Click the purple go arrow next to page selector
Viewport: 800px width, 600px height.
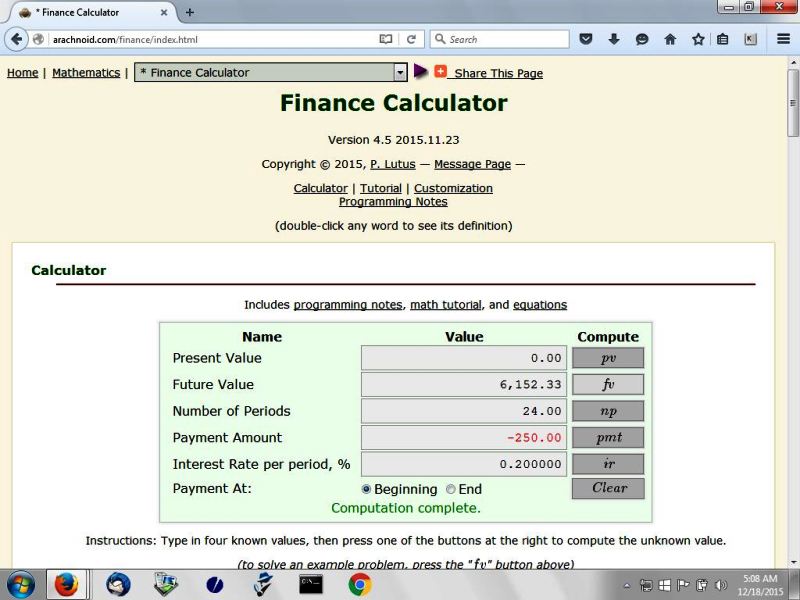[420, 71]
